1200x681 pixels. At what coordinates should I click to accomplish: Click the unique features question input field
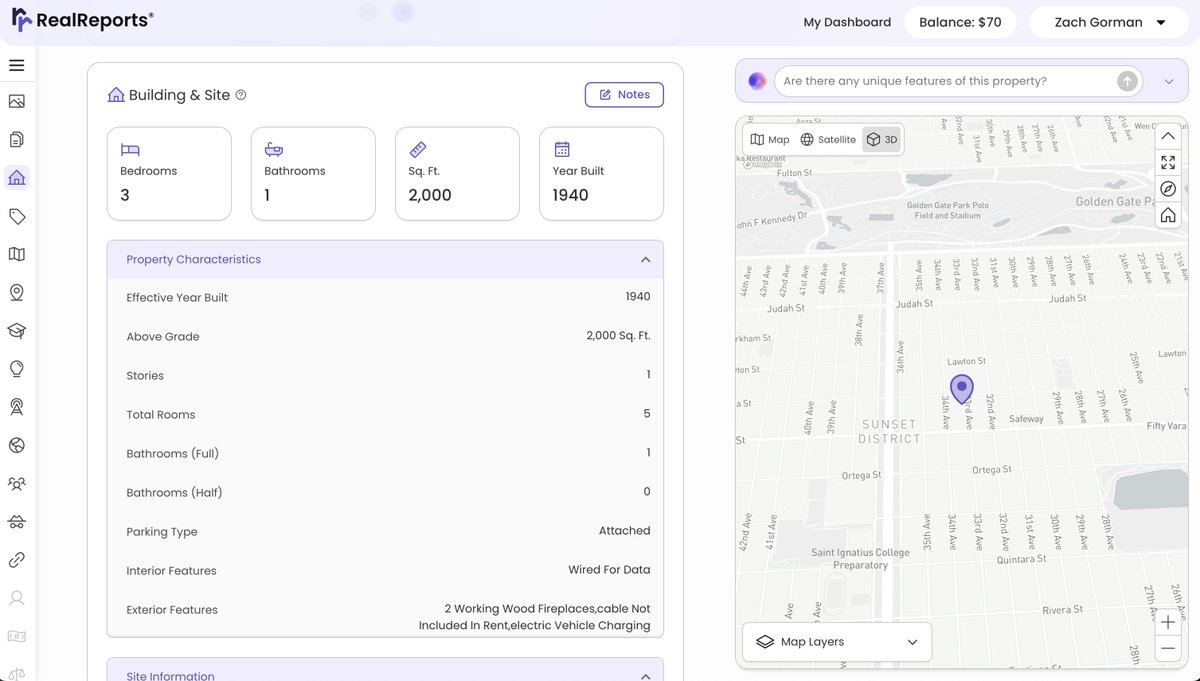tap(945, 81)
